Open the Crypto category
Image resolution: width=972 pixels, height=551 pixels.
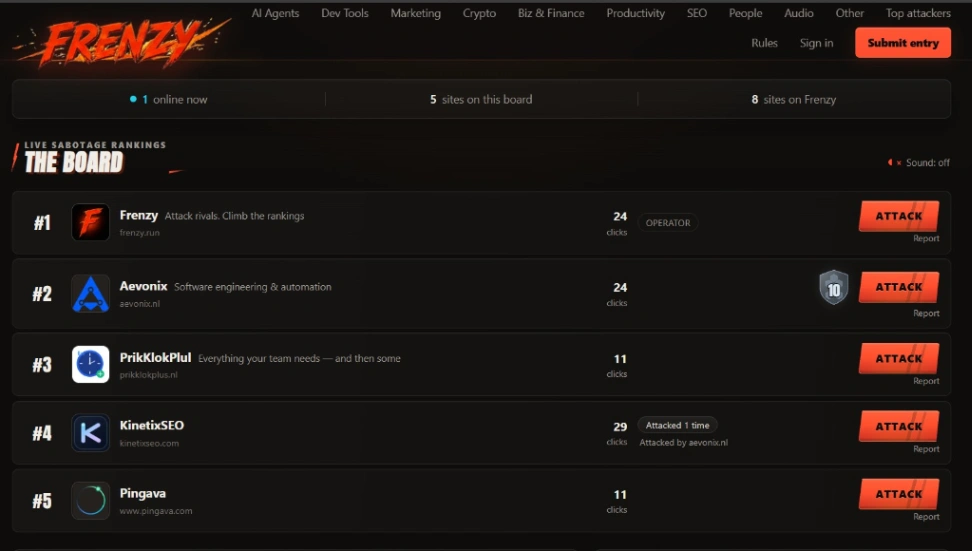point(479,13)
